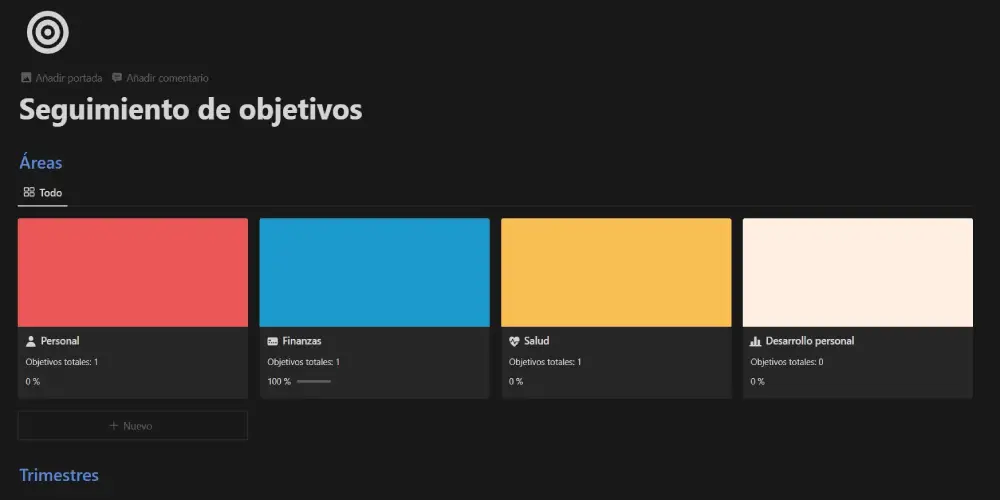Image resolution: width=1000 pixels, height=500 pixels.
Task: Click the person icon on Personal card
Action: [31, 341]
